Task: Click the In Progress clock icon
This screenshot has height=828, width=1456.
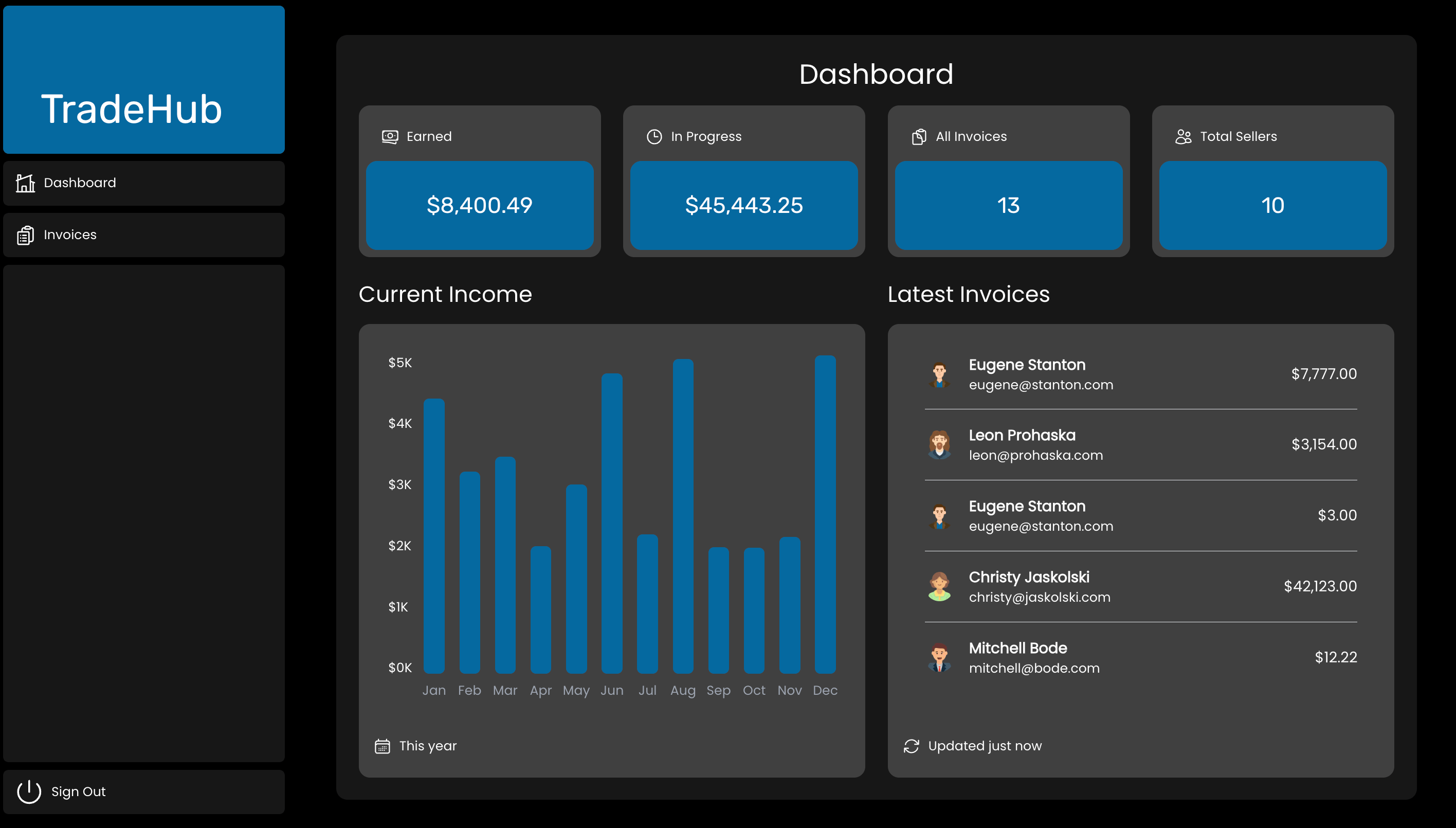Action: 654,136
